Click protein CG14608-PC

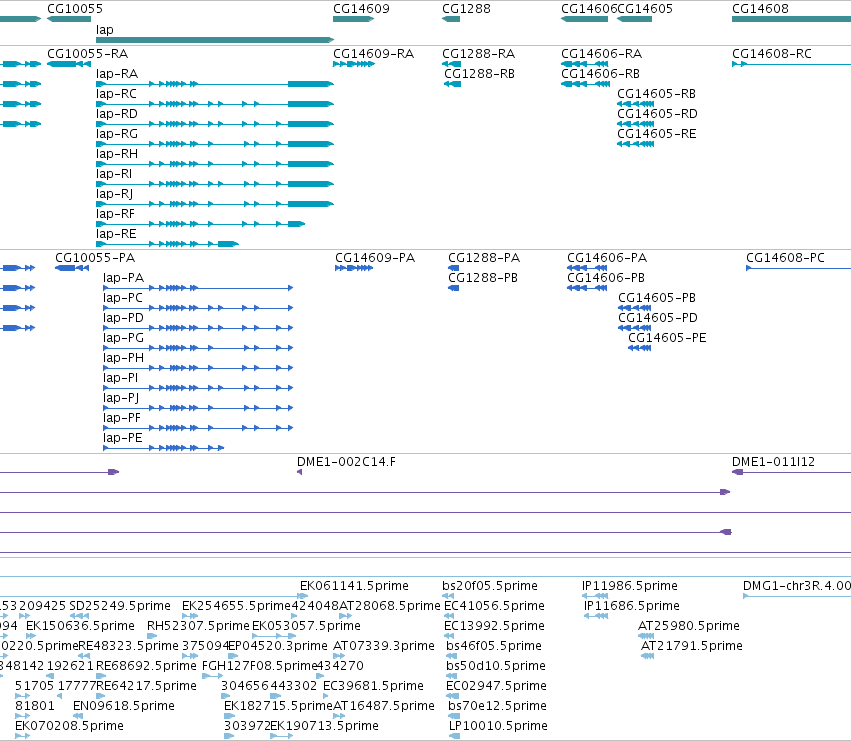click(798, 268)
